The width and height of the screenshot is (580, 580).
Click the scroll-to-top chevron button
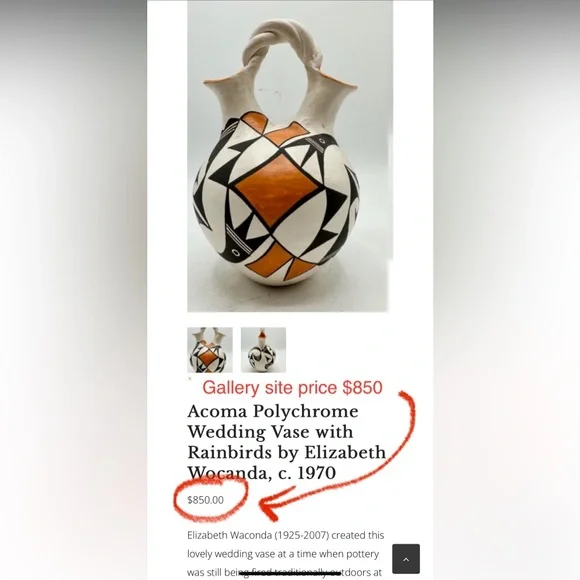pos(406,559)
